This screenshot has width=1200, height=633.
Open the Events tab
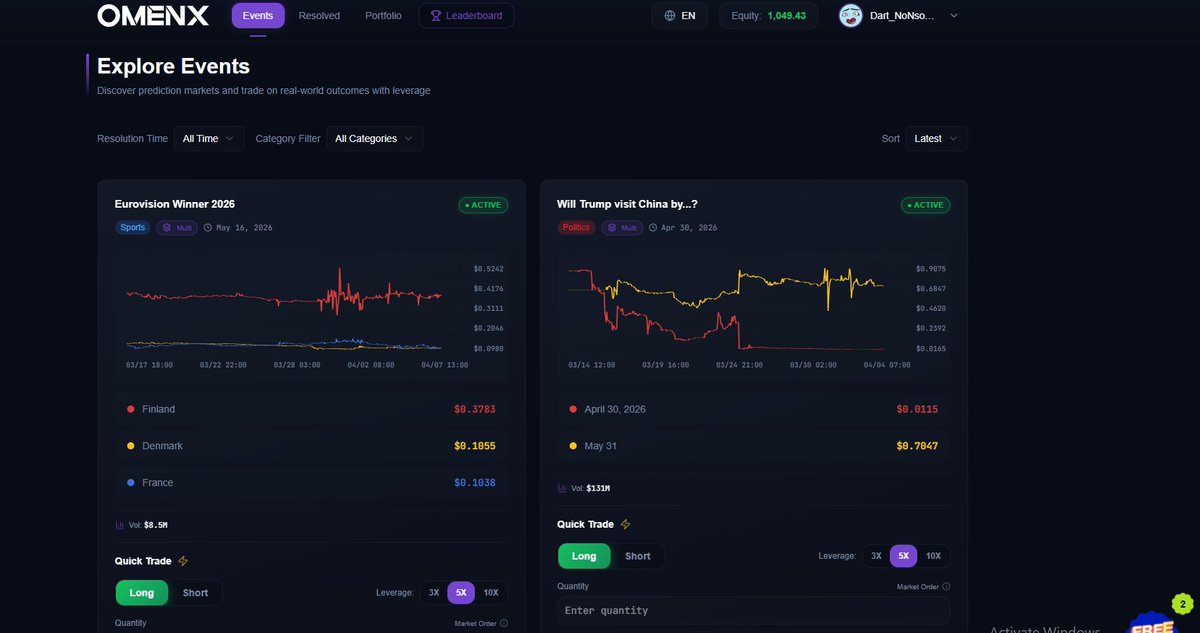pyautogui.click(x=258, y=16)
